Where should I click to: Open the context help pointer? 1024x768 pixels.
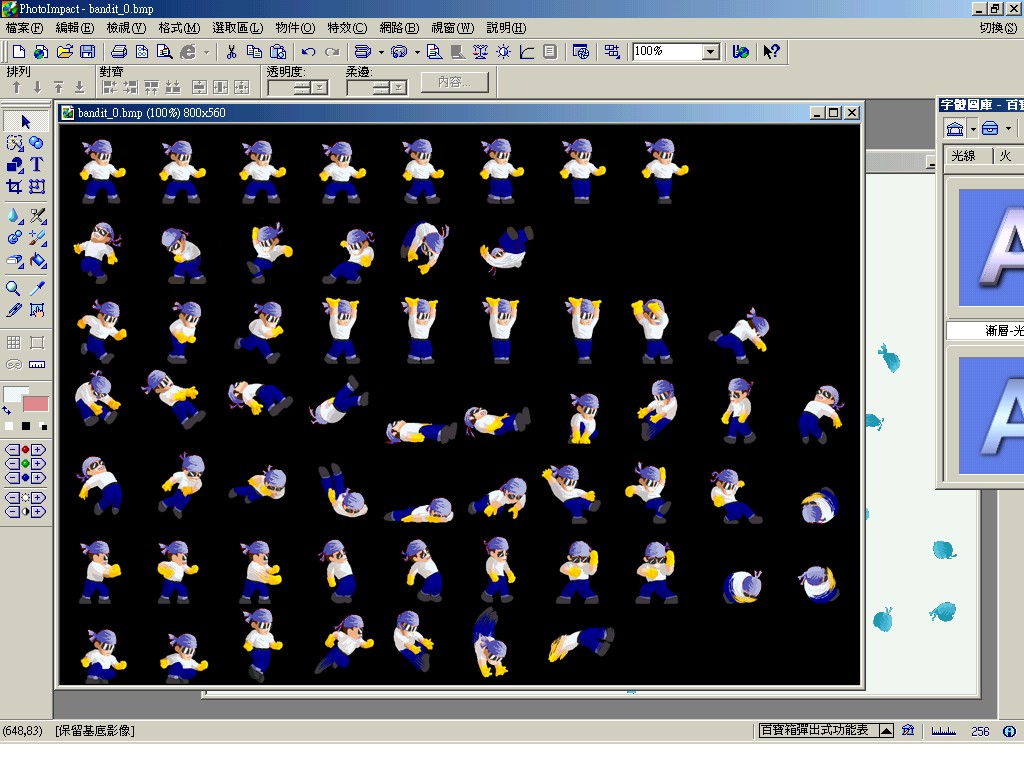[x=771, y=52]
